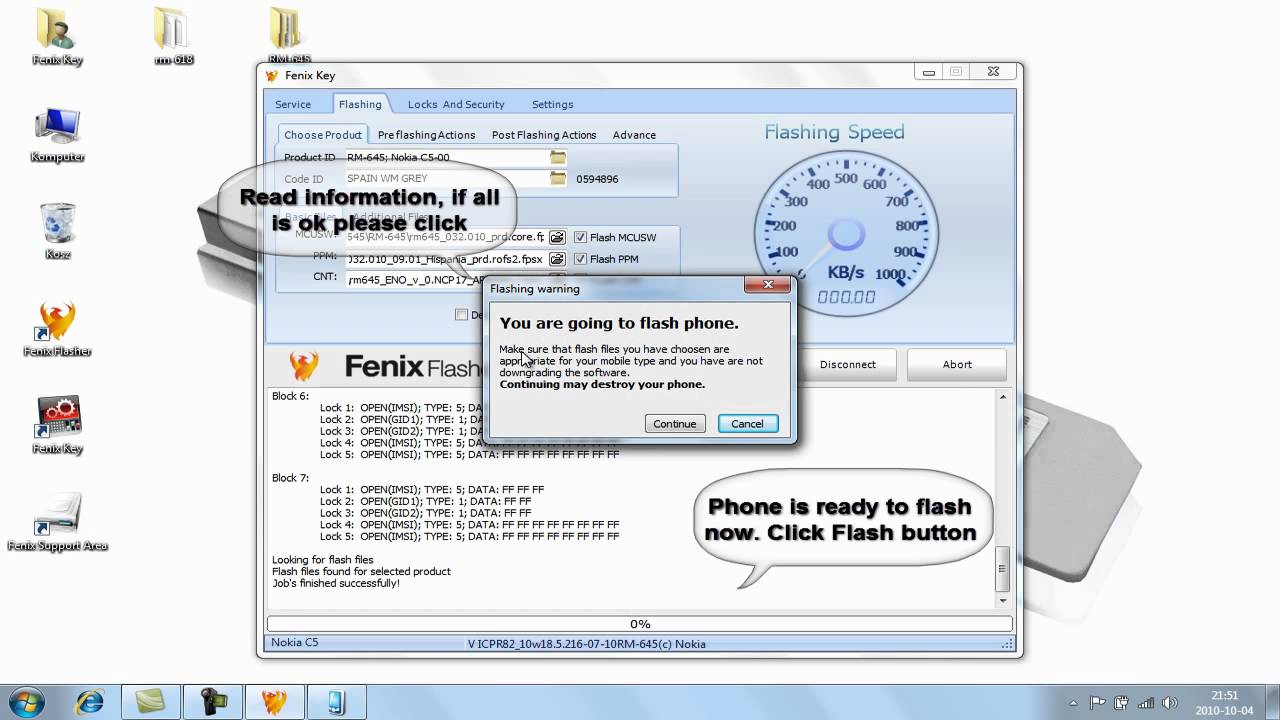1280x720 pixels.
Task: Browse for Product ID folder icon
Action: (558, 157)
